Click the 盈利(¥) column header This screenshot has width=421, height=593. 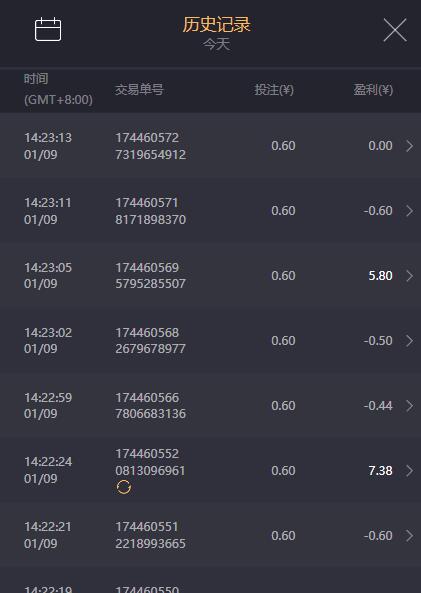tap(373, 90)
